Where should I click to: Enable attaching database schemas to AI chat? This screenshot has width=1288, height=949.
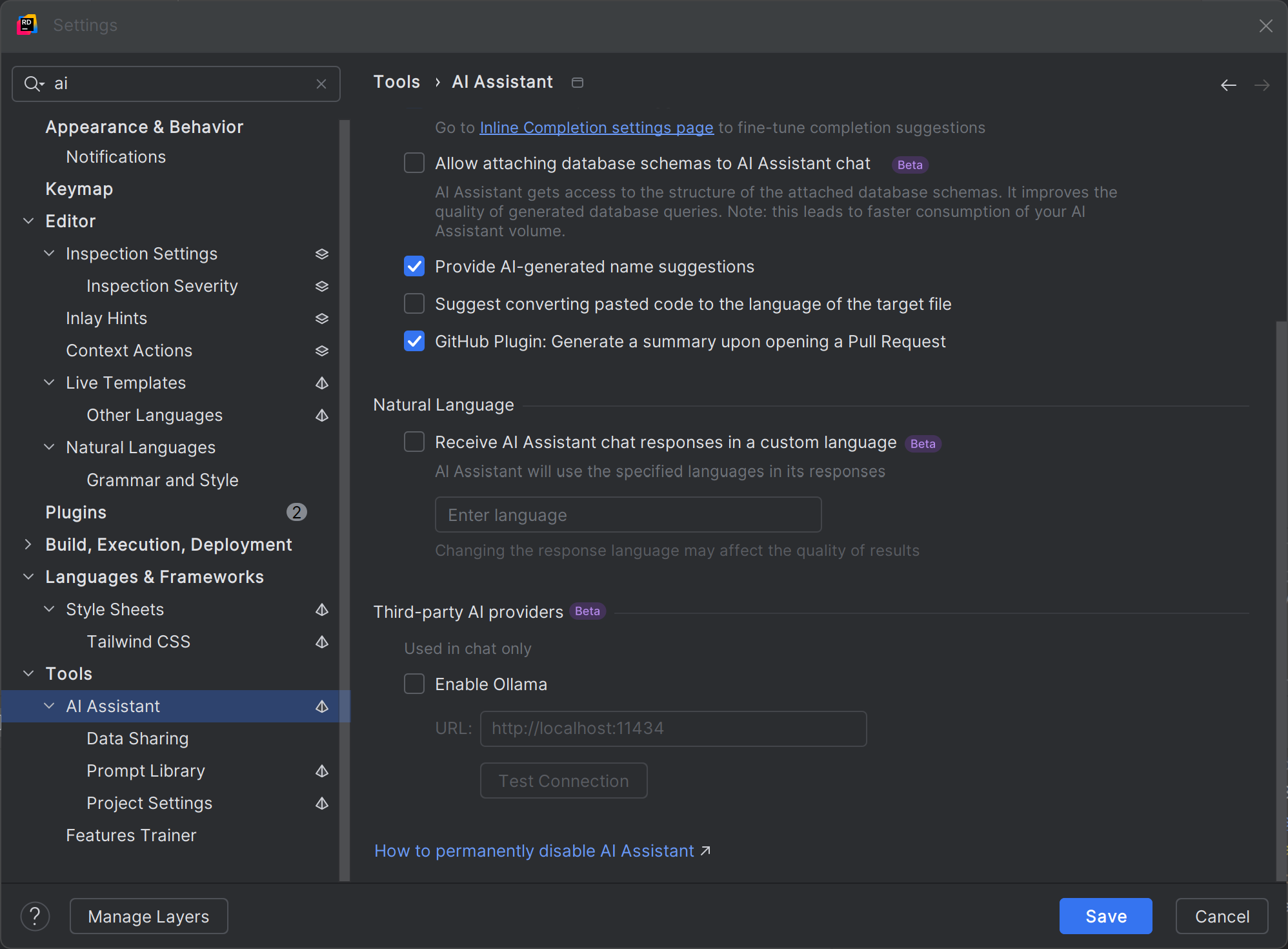tap(414, 163)
